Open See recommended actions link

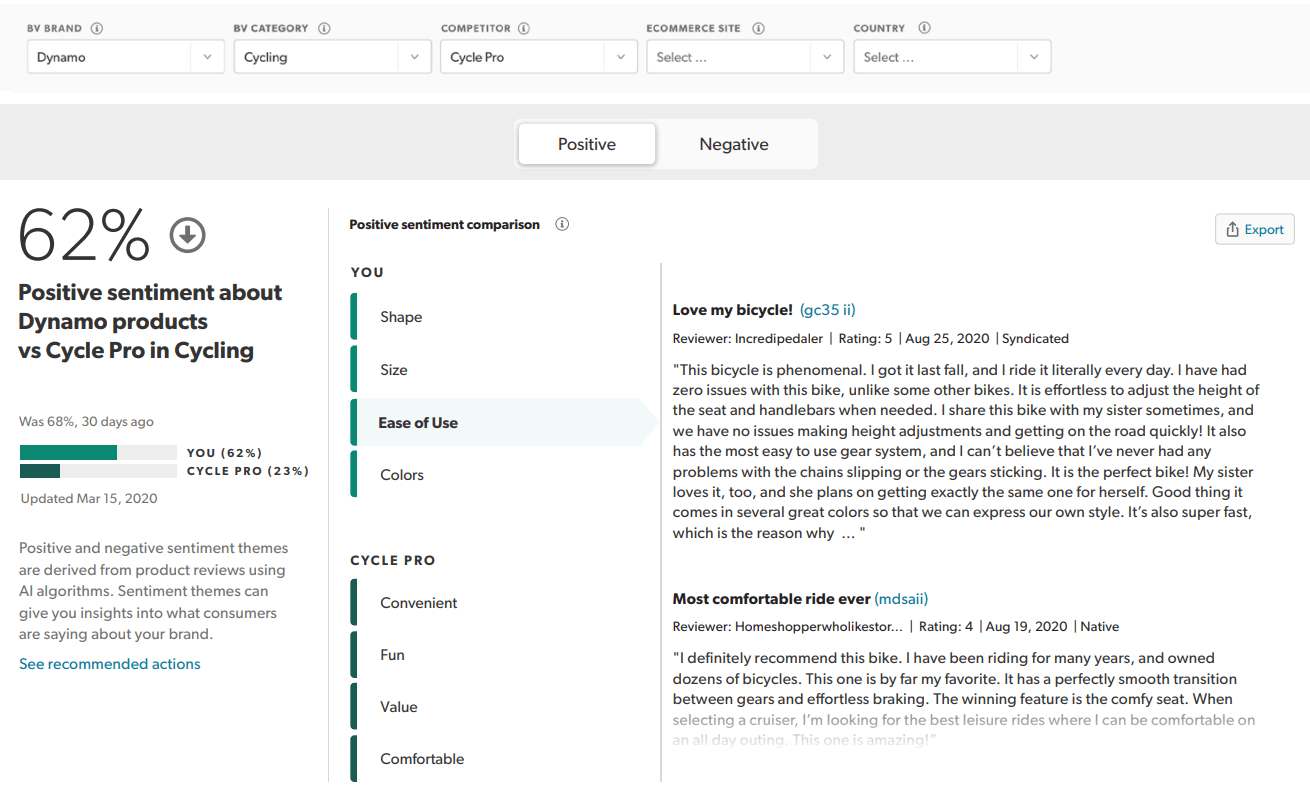click(x=110, y=664)
